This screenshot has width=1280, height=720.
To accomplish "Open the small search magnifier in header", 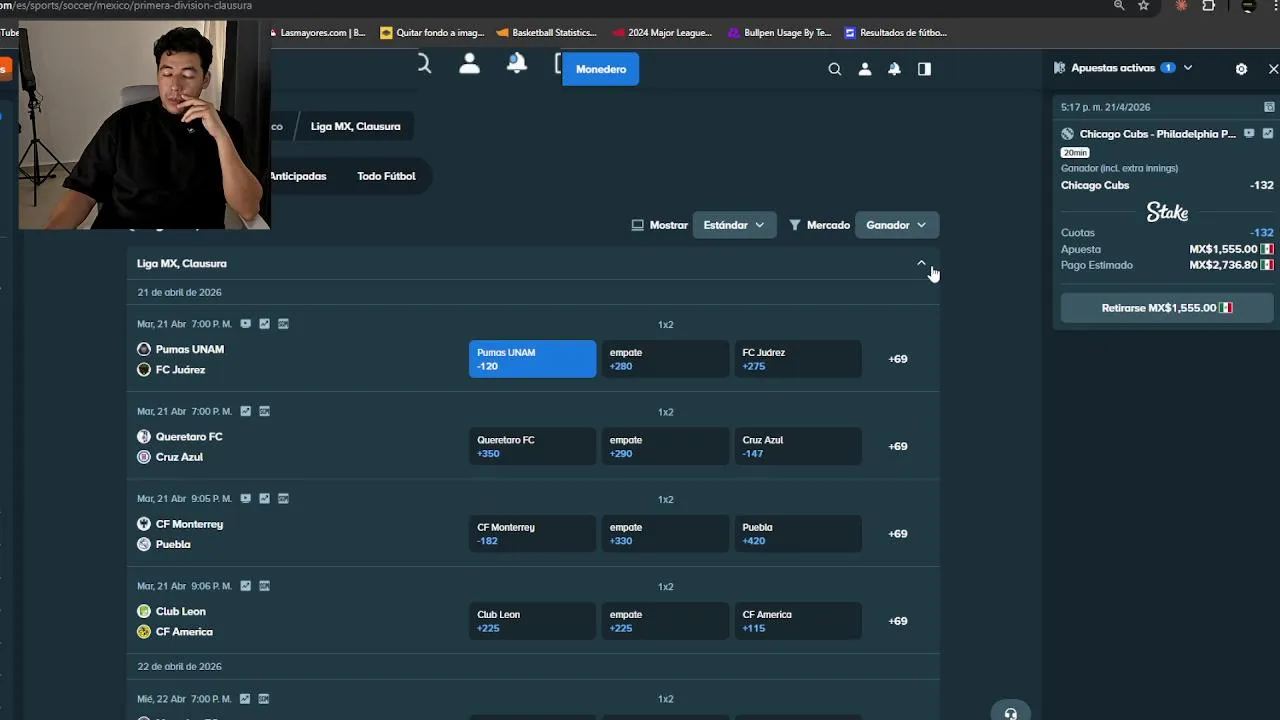I will 835,69.
